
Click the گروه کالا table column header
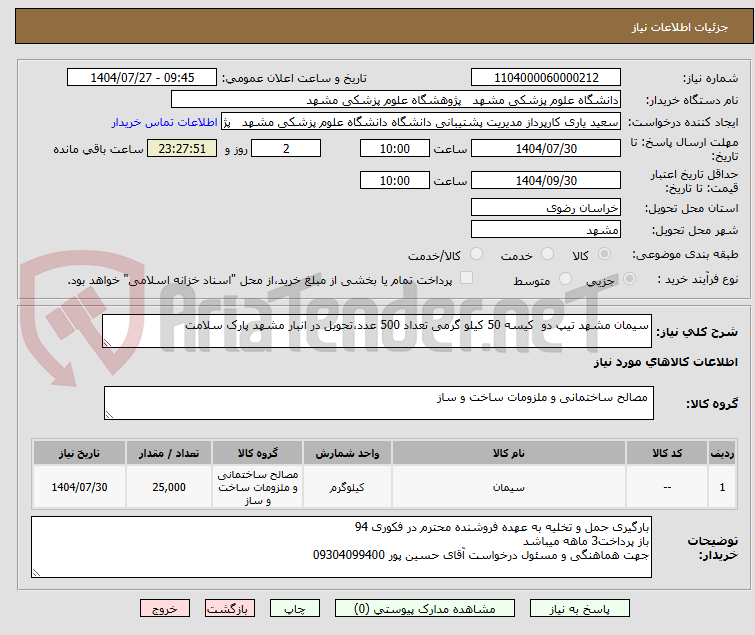pos(258,453)
